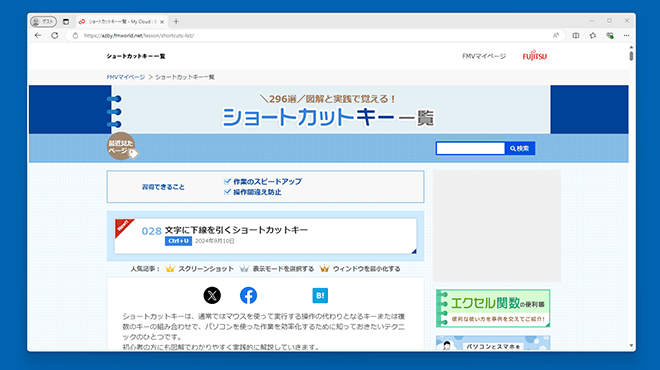Go back with the browser back arrow
660x370 pixels.
tap(38, 35)
